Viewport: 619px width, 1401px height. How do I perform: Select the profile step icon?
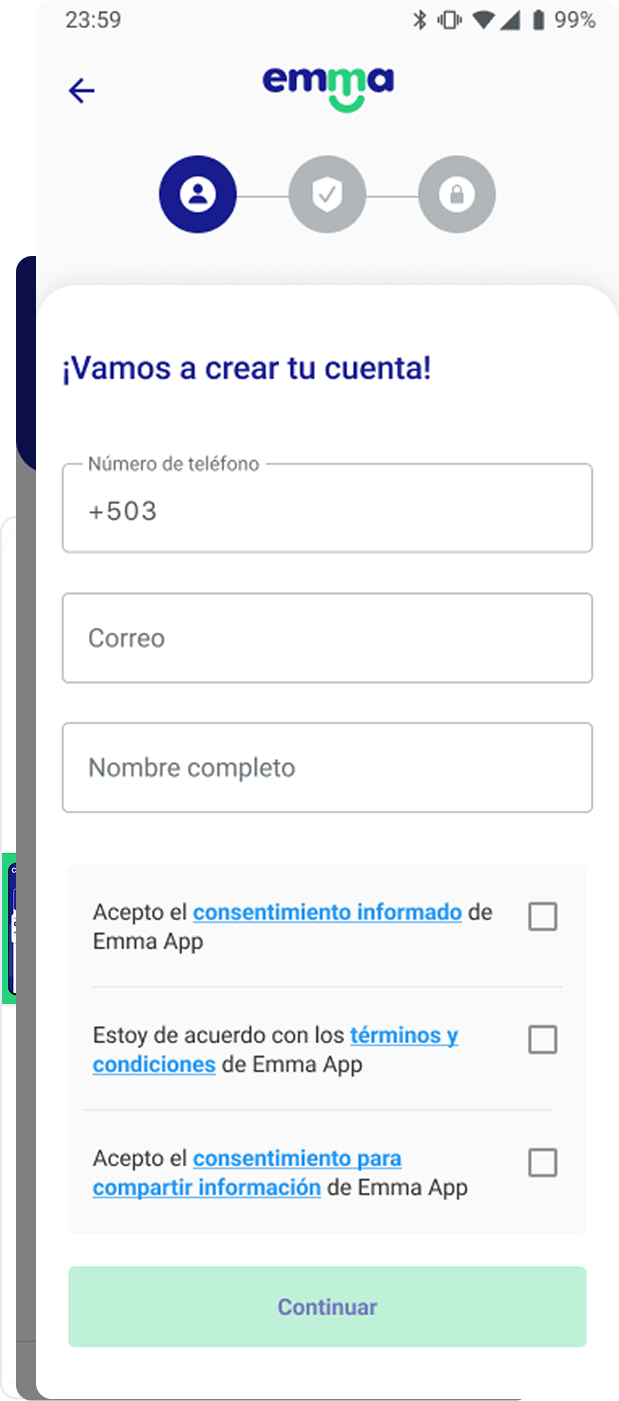click(198, 195)
